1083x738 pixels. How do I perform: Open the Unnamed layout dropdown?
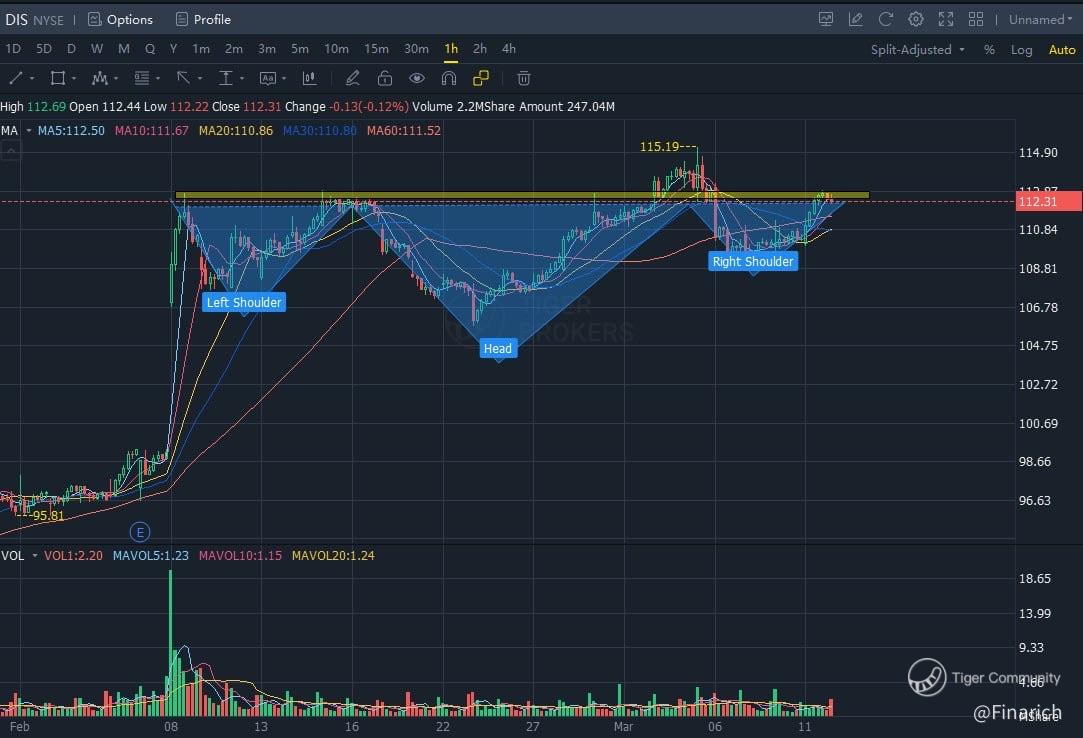pos(1041,19)
